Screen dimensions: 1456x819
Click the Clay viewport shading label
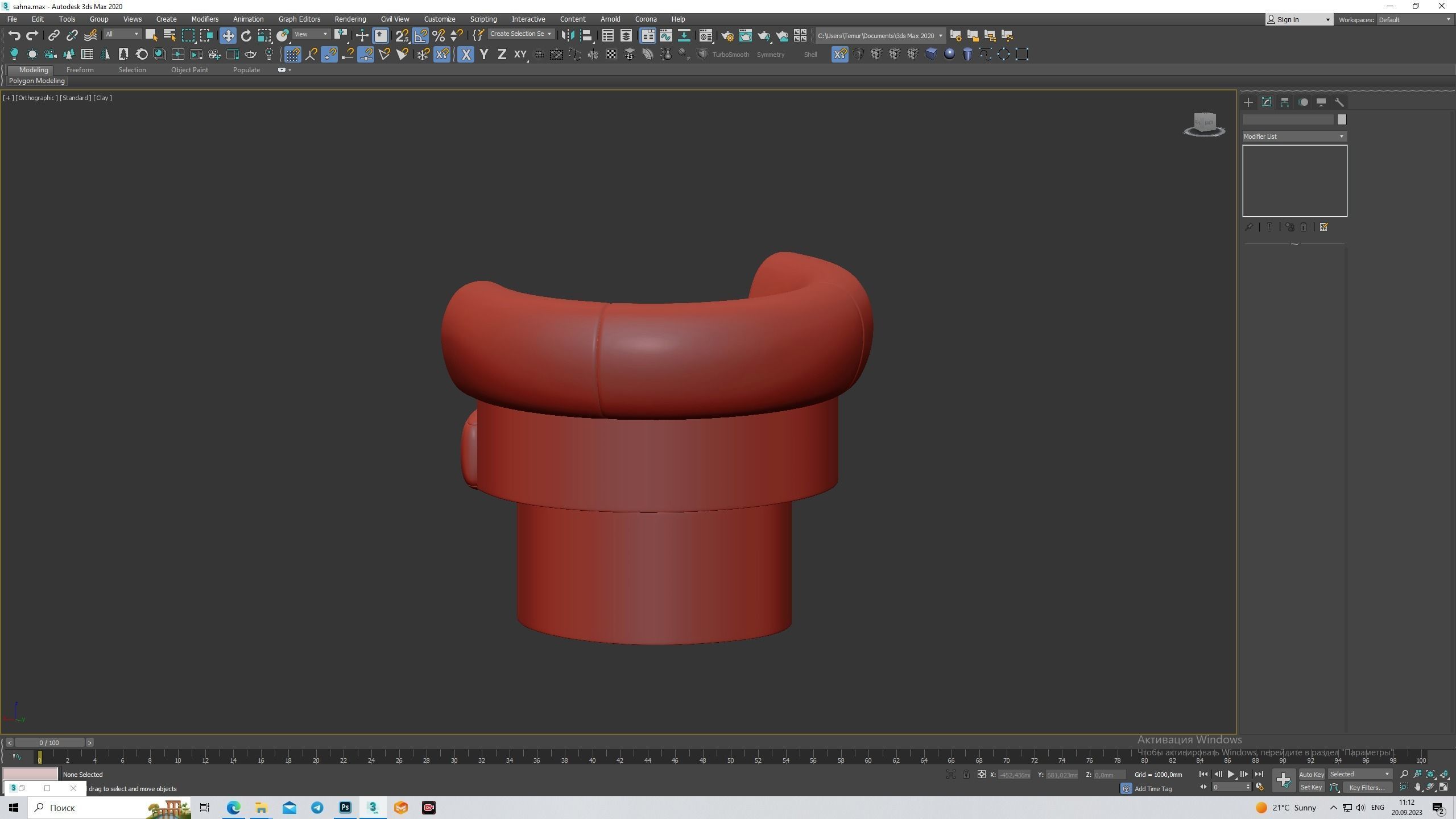coord(102,98)
